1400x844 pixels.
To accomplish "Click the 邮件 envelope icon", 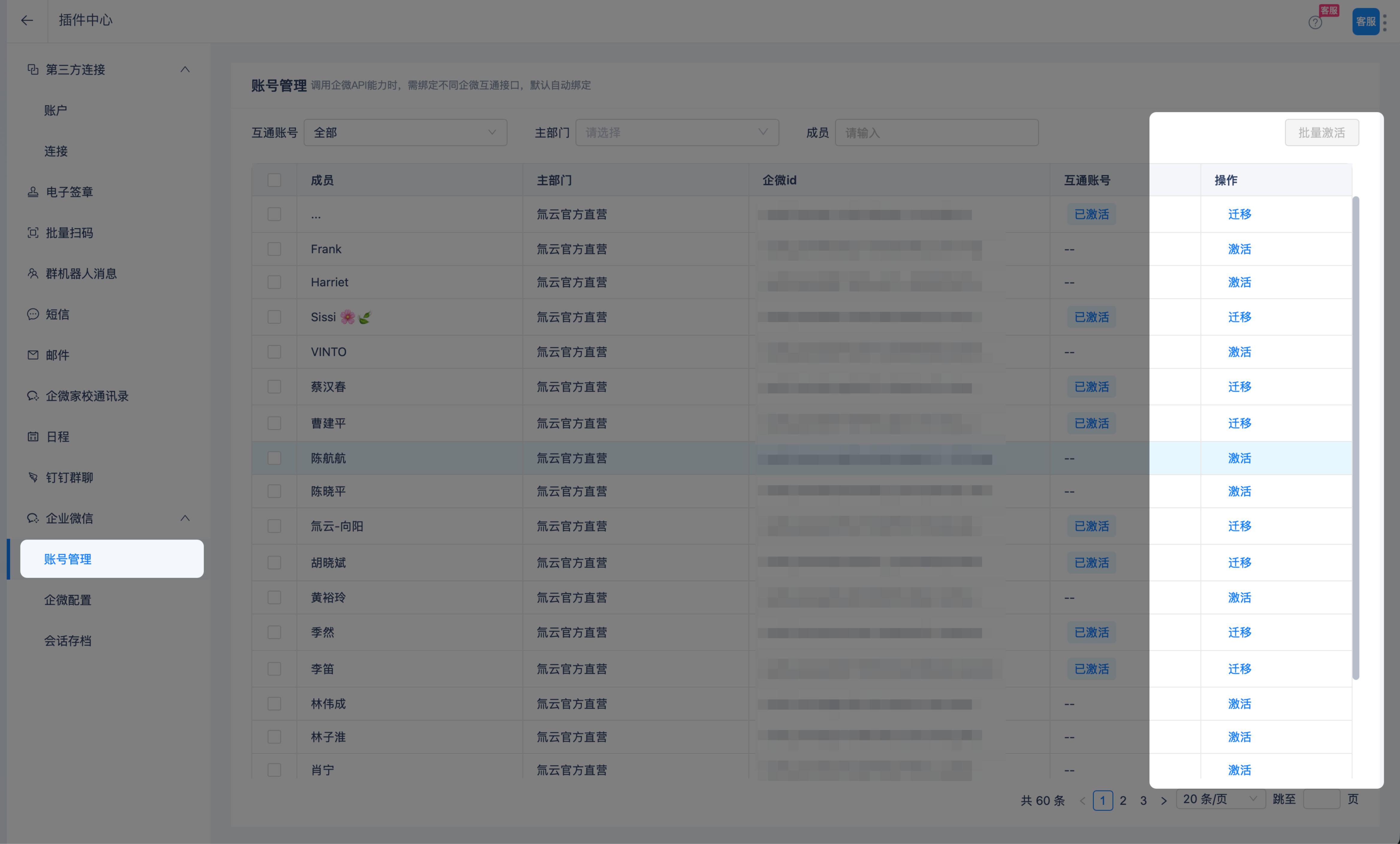I will 33,355.
